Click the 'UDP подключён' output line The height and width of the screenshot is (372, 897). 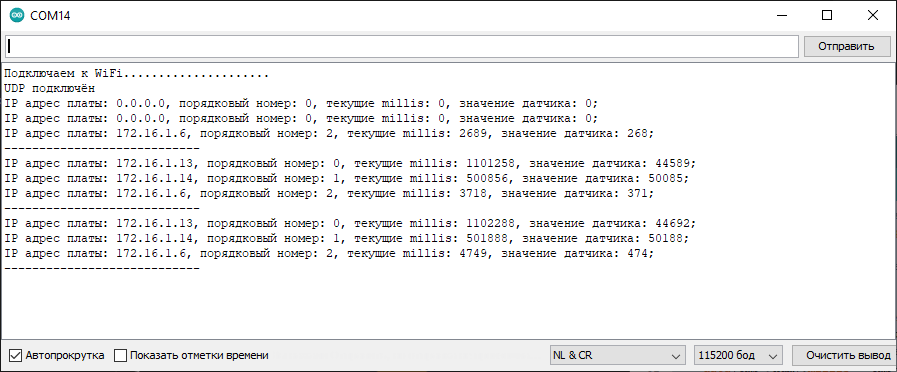[49, 89]
